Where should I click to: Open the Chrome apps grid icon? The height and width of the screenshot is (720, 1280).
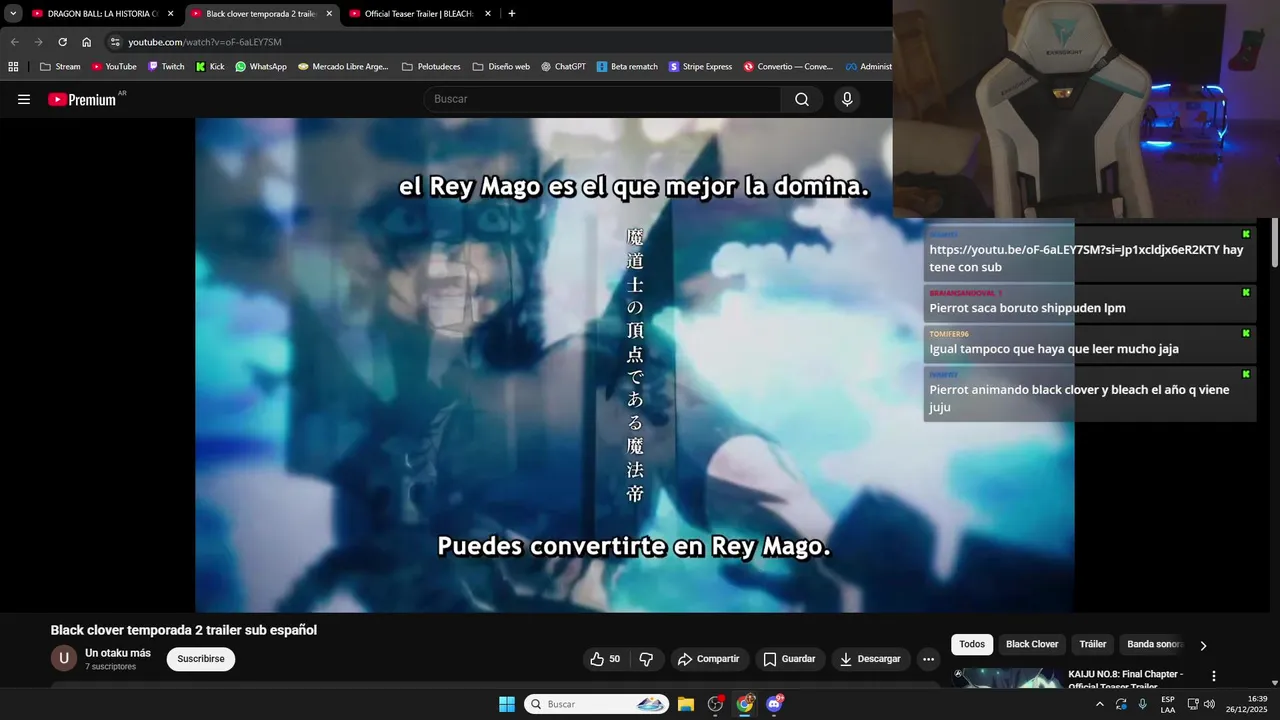pyautogui.click(x=13, y=66)
